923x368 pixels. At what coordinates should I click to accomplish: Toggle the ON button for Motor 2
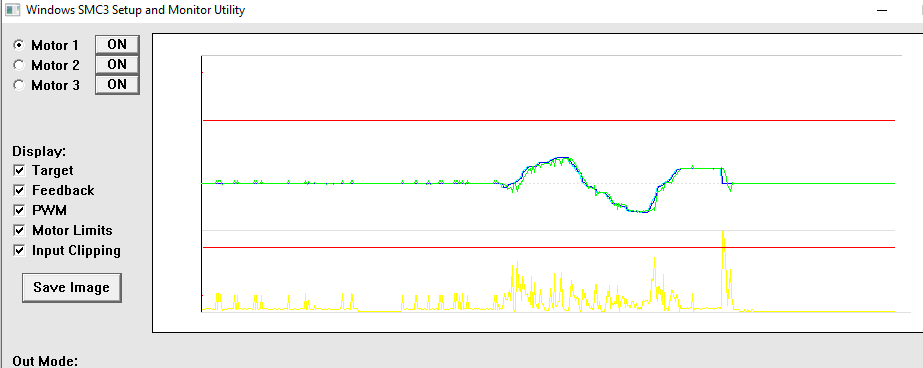[117, 65]
